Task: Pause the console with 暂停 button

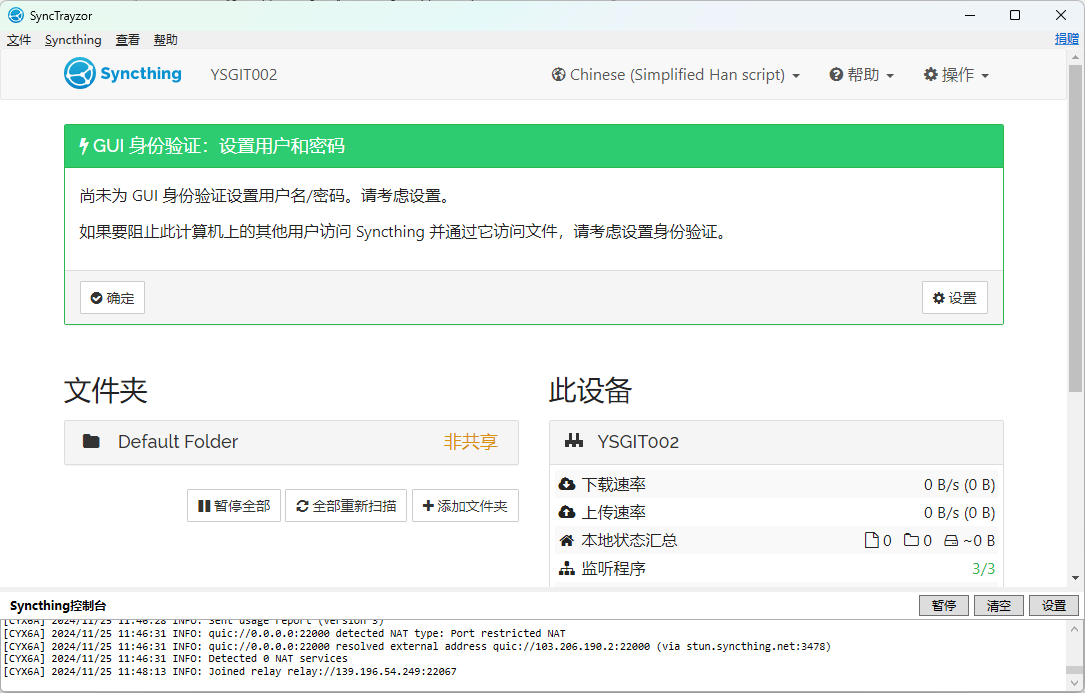Action: click(x=944, y=606)
